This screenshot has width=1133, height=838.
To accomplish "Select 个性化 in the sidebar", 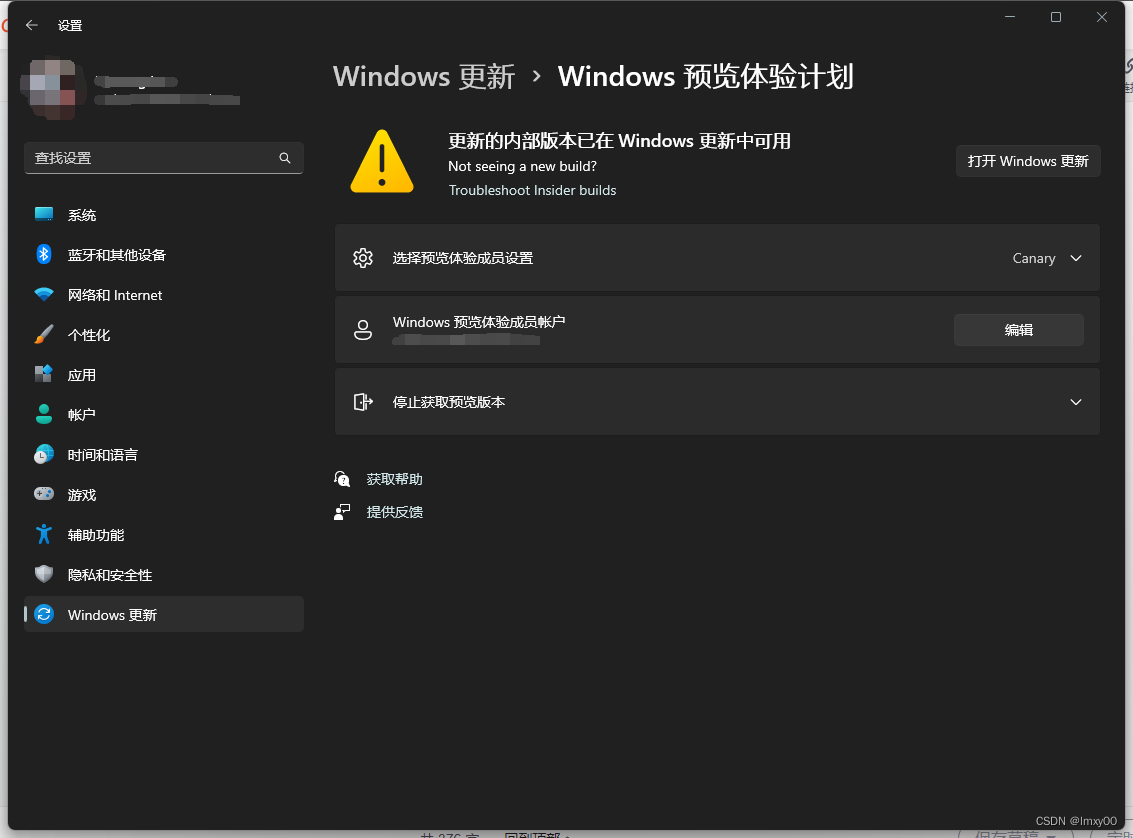I will click(163, 334).
